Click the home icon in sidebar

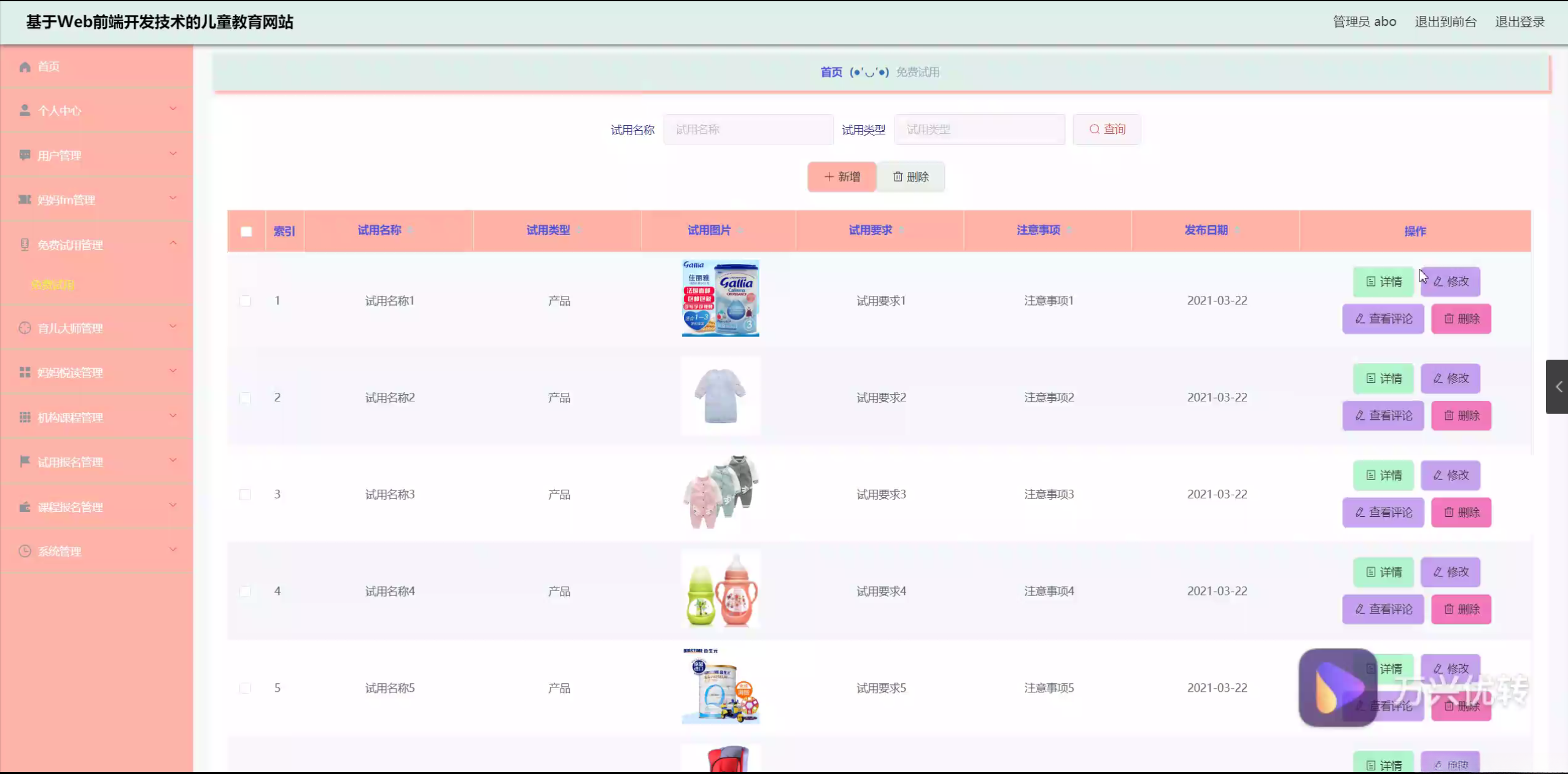click(25, 66)
